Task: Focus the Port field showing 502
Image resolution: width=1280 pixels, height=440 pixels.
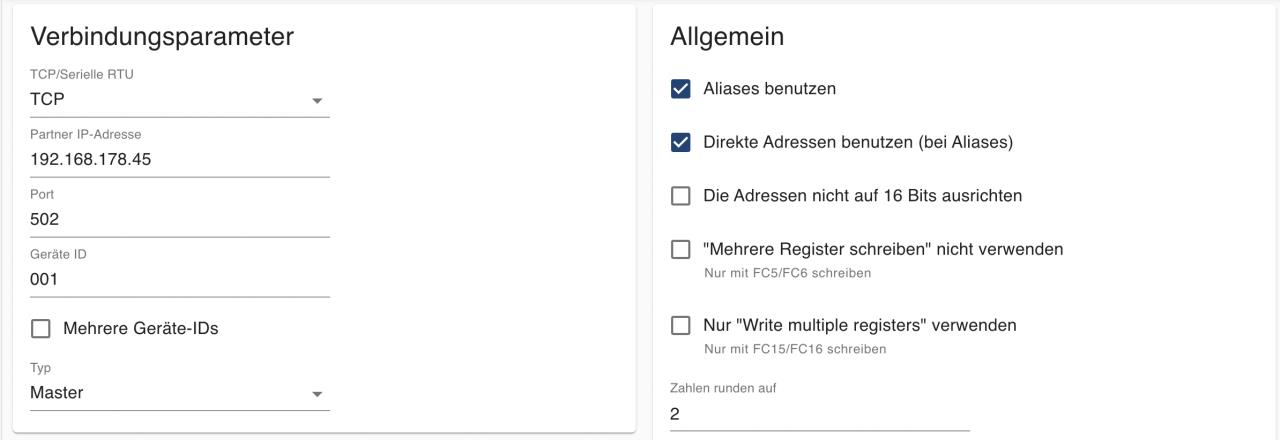Action: [x=180, y=219]
